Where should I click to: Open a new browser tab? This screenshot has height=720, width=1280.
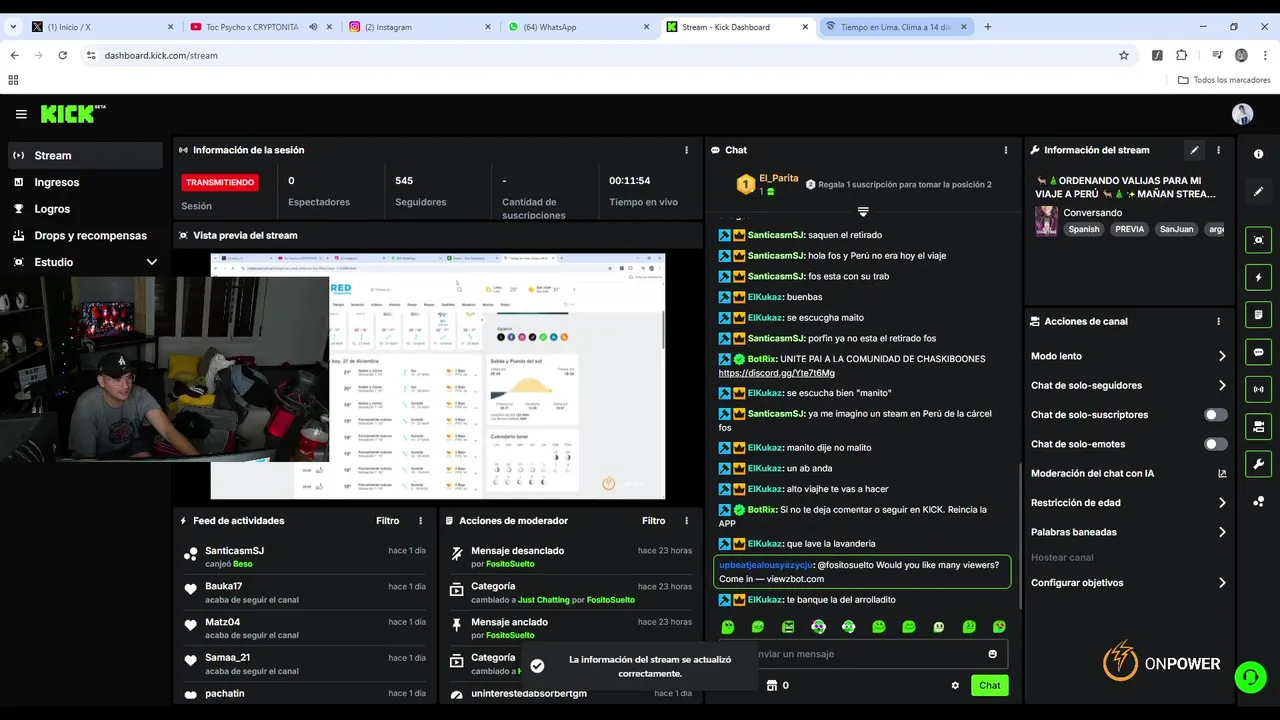click(x=988, y=27)
